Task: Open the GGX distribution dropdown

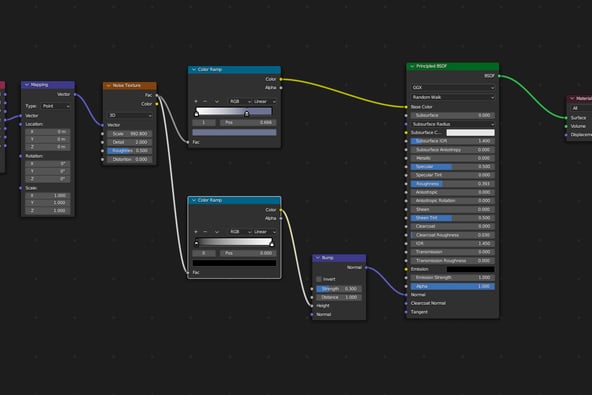Action: click(452, 87)
